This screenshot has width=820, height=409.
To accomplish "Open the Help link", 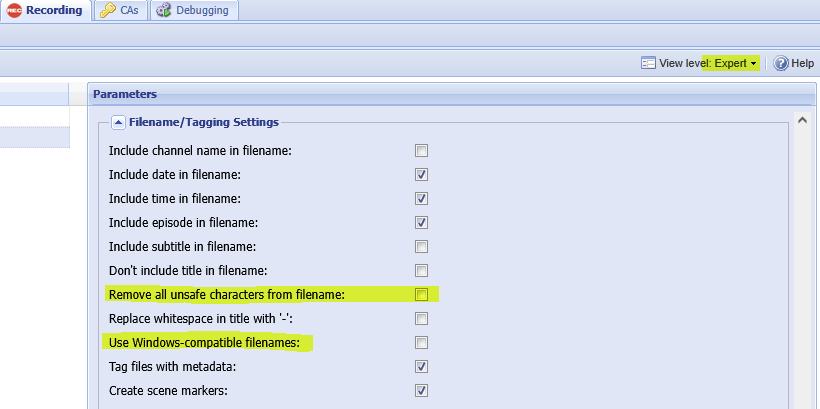I will 802,63.
